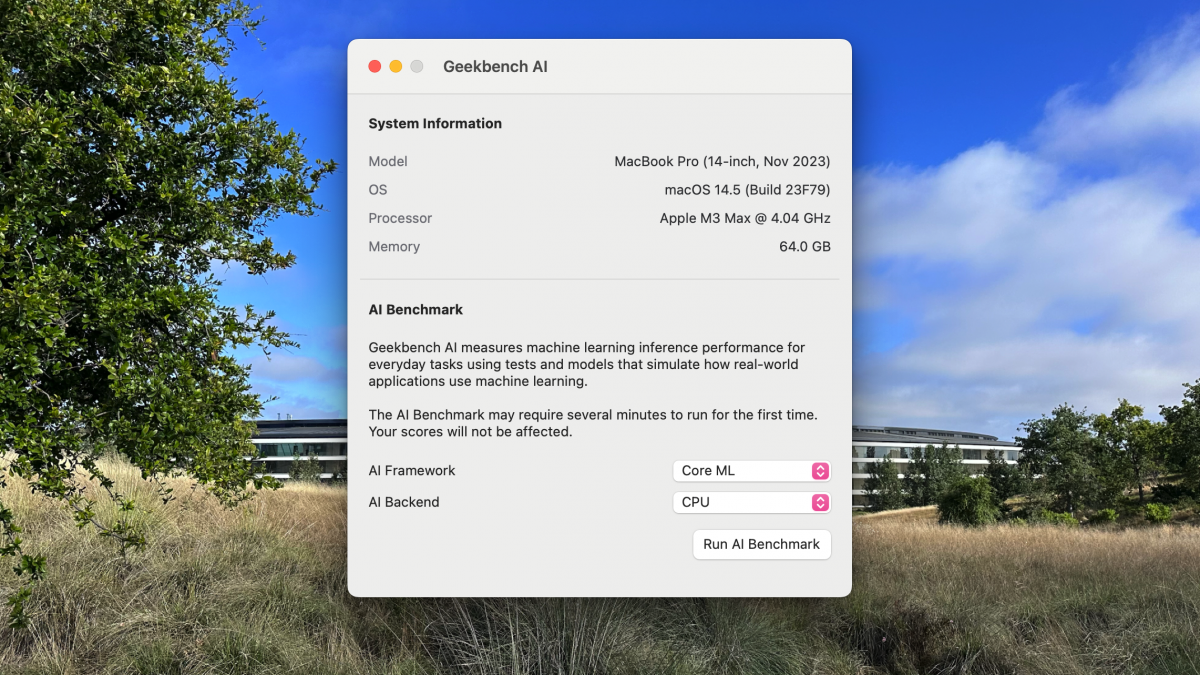This screenshot has height=675, width=1200.
Task: Minimize the Geekbench AI window
Action: [396, 66]
